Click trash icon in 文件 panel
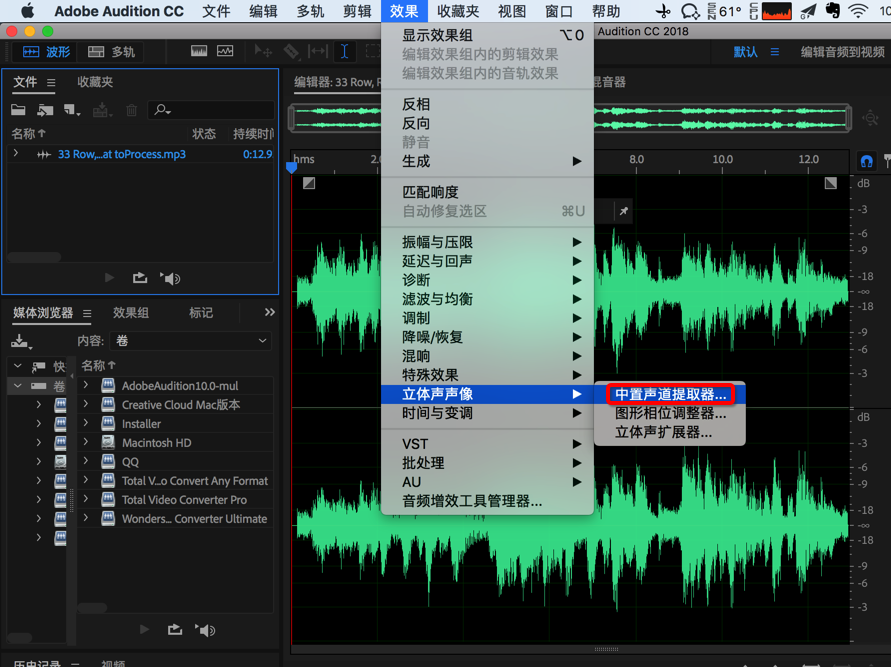The image size is (891, 667). pyautogui.click(x=131, y=110)
